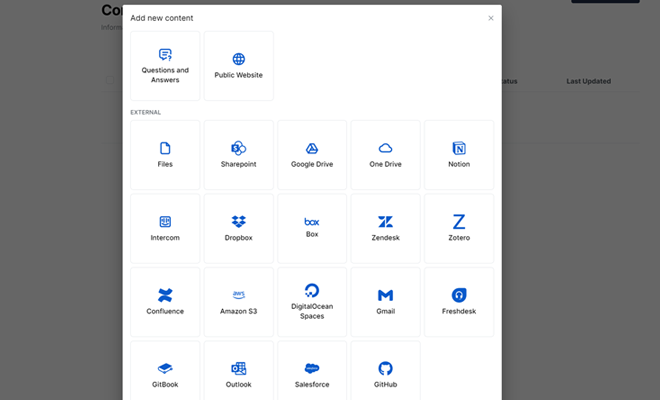660x400 pixels.
Task: Select the Zendesk integration
Action: pyautogui.click(x=386, y=229)
